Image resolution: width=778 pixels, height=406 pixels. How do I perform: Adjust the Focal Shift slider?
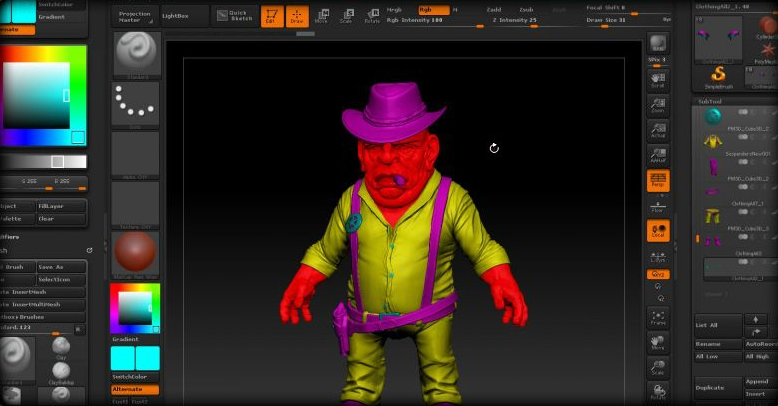pyautogui.click(x=629, y=9)
